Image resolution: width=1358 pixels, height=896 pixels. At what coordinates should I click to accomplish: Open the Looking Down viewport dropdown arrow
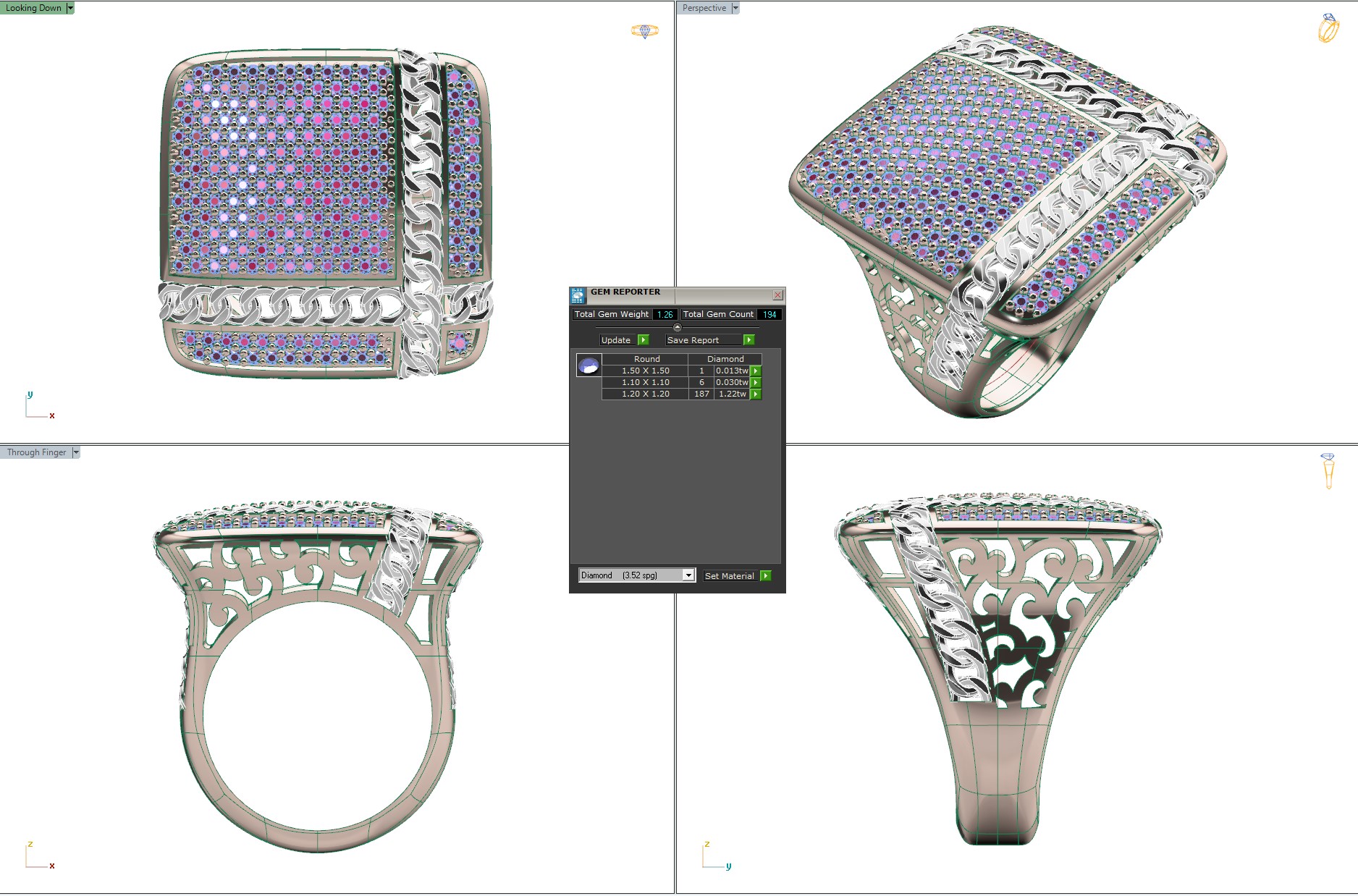tap(70, 7)
